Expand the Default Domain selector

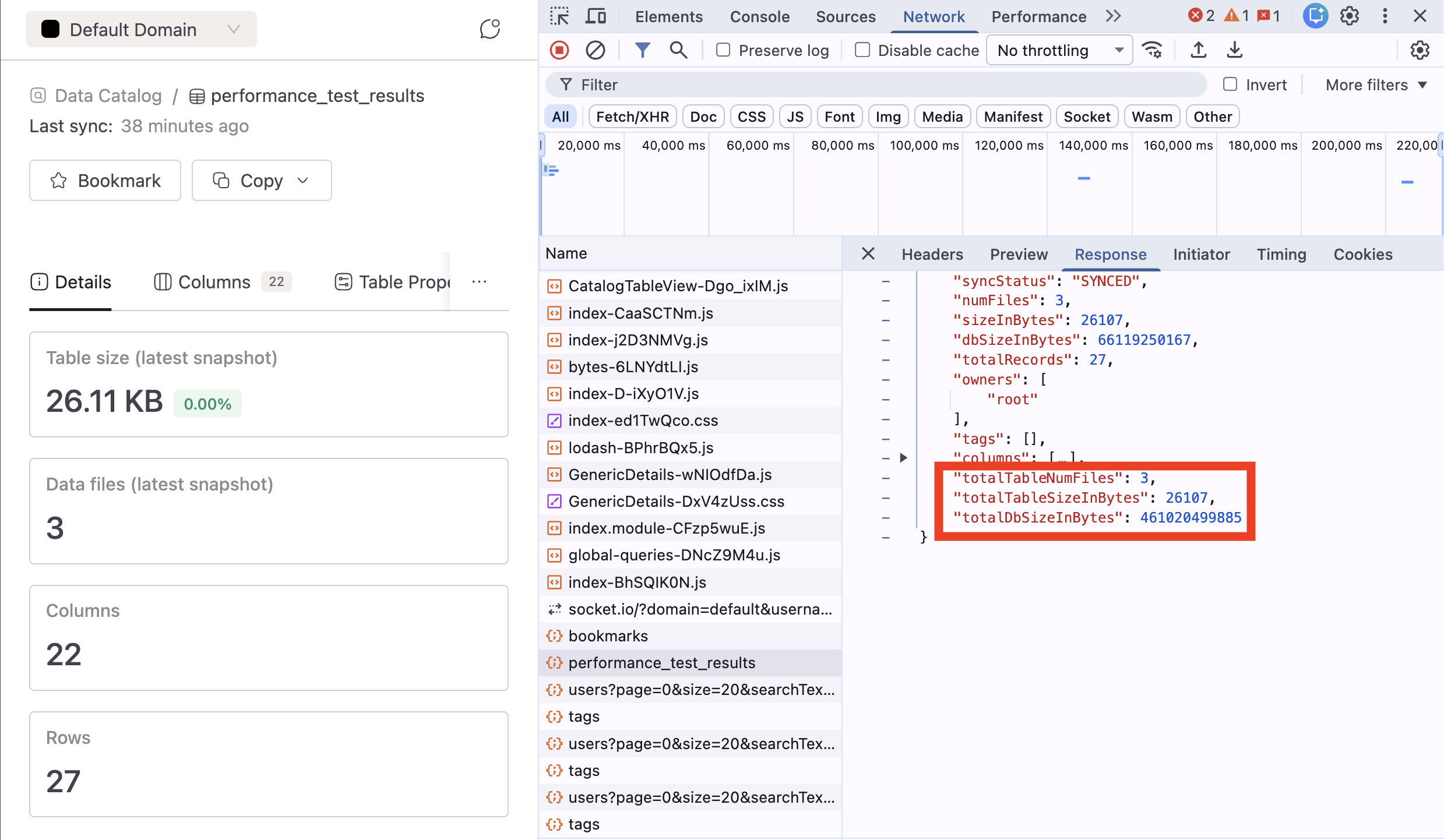click(141, 29)
